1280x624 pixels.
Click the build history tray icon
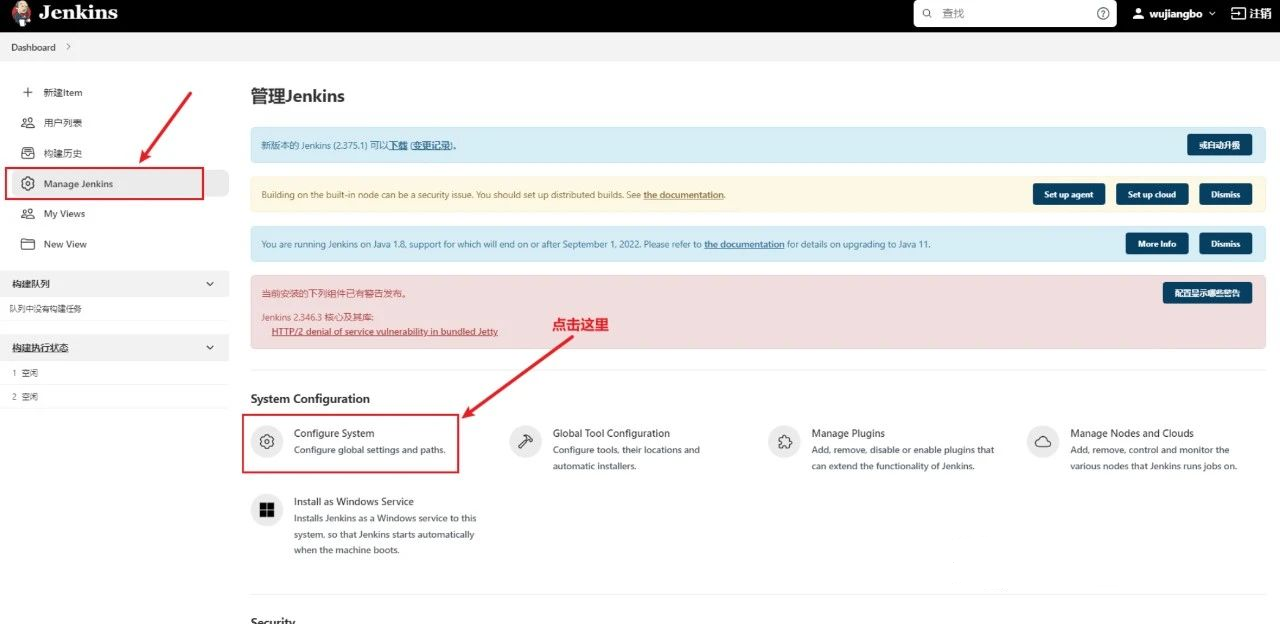click(27, 153)
